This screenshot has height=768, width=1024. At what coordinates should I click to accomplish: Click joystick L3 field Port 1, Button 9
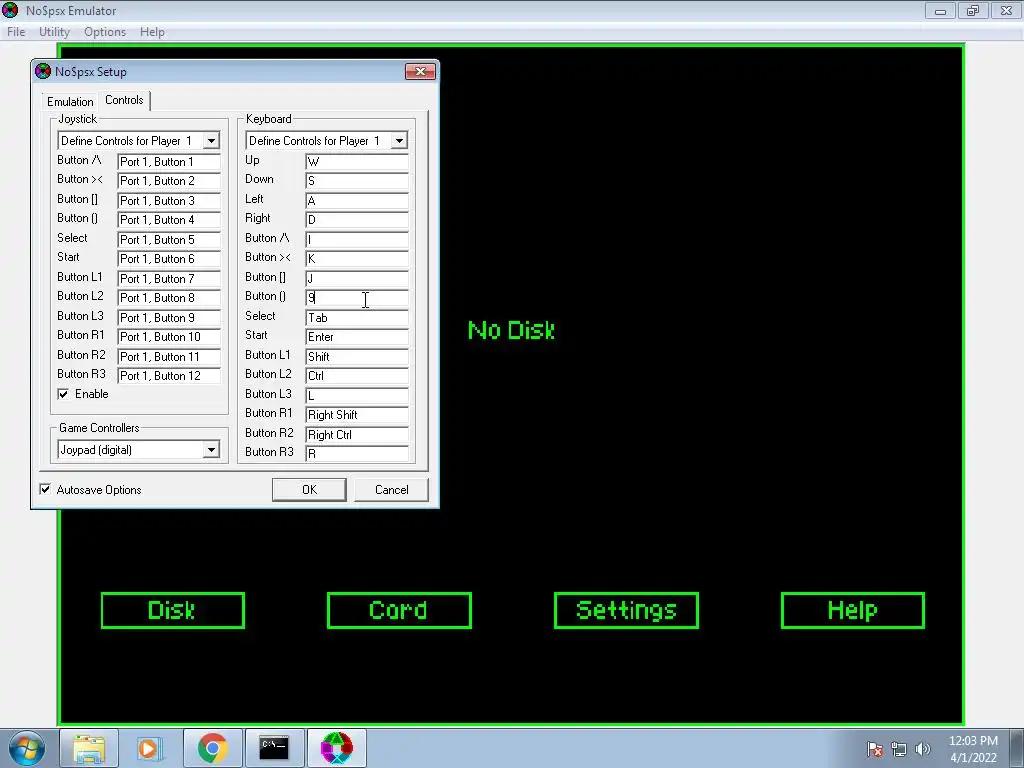click(x=168, y=317)
